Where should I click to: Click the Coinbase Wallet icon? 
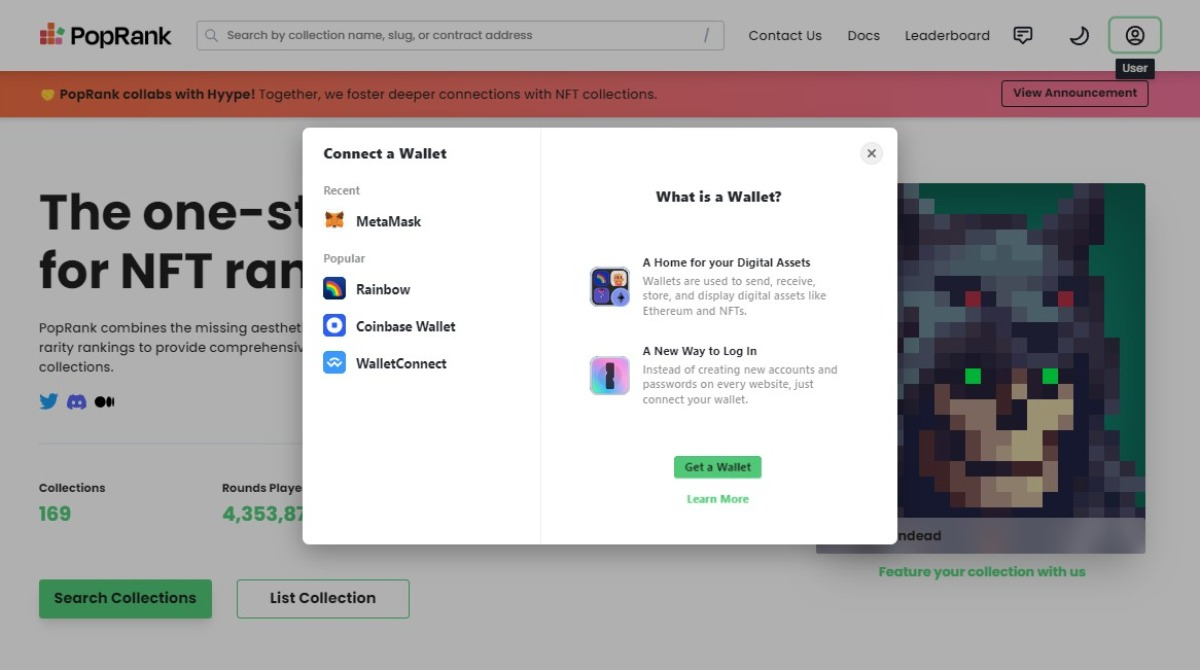(x=334, y=326)
